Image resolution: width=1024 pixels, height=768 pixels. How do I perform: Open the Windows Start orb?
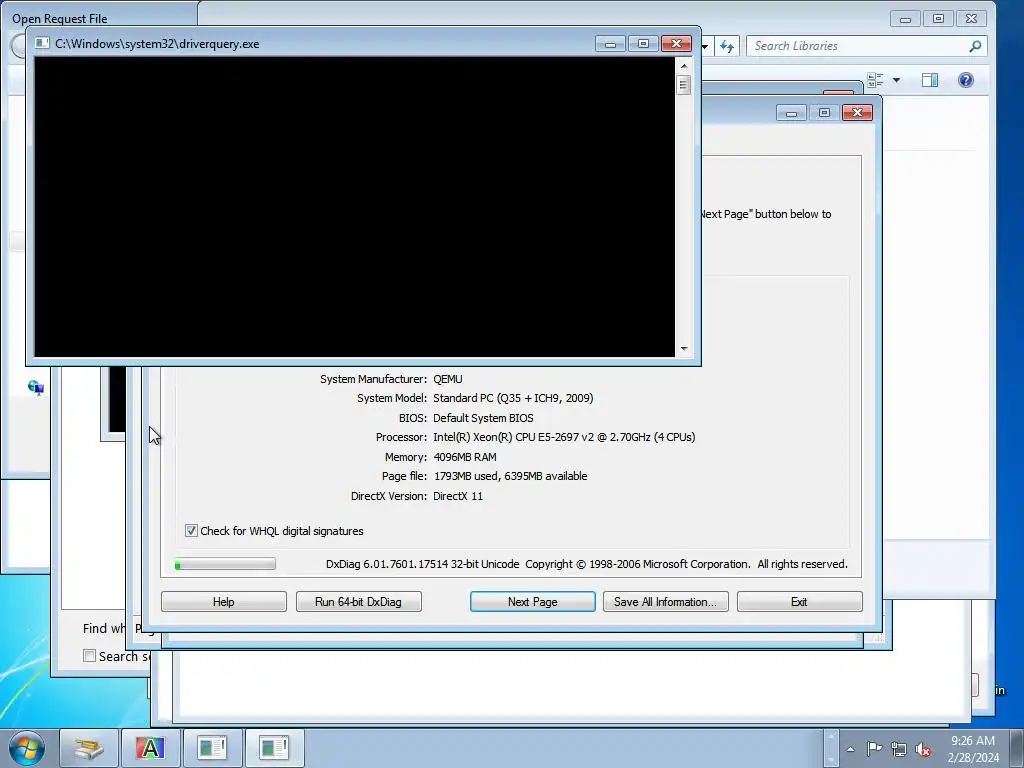click(x=27, y=748)
